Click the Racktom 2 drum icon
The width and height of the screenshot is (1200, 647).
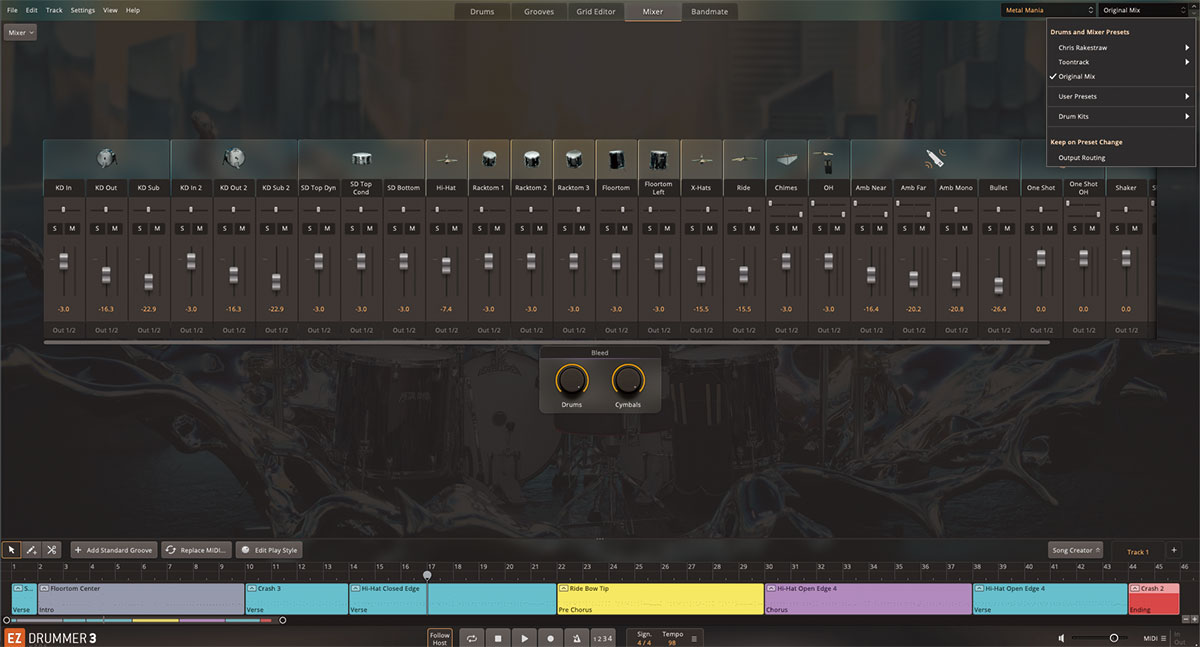click(531, 158)
